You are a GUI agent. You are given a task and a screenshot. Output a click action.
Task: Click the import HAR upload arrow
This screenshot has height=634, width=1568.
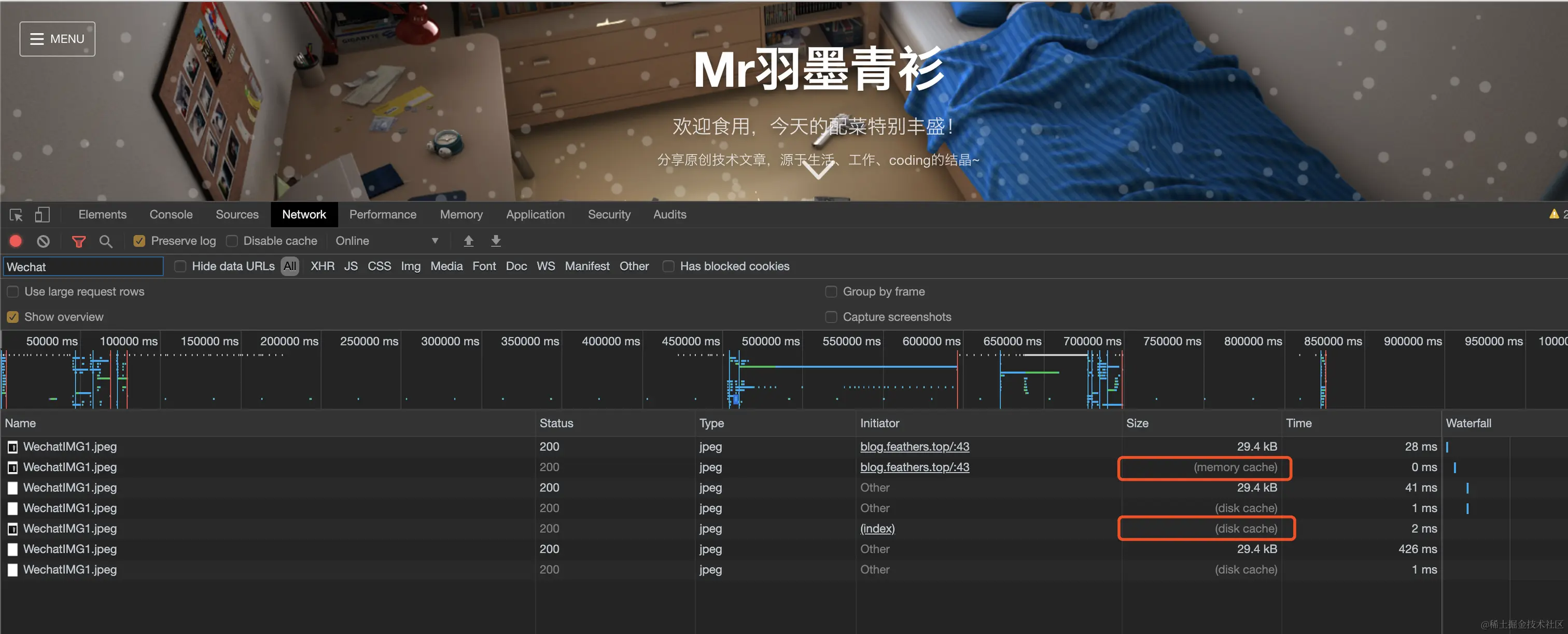tap(468, 241)
